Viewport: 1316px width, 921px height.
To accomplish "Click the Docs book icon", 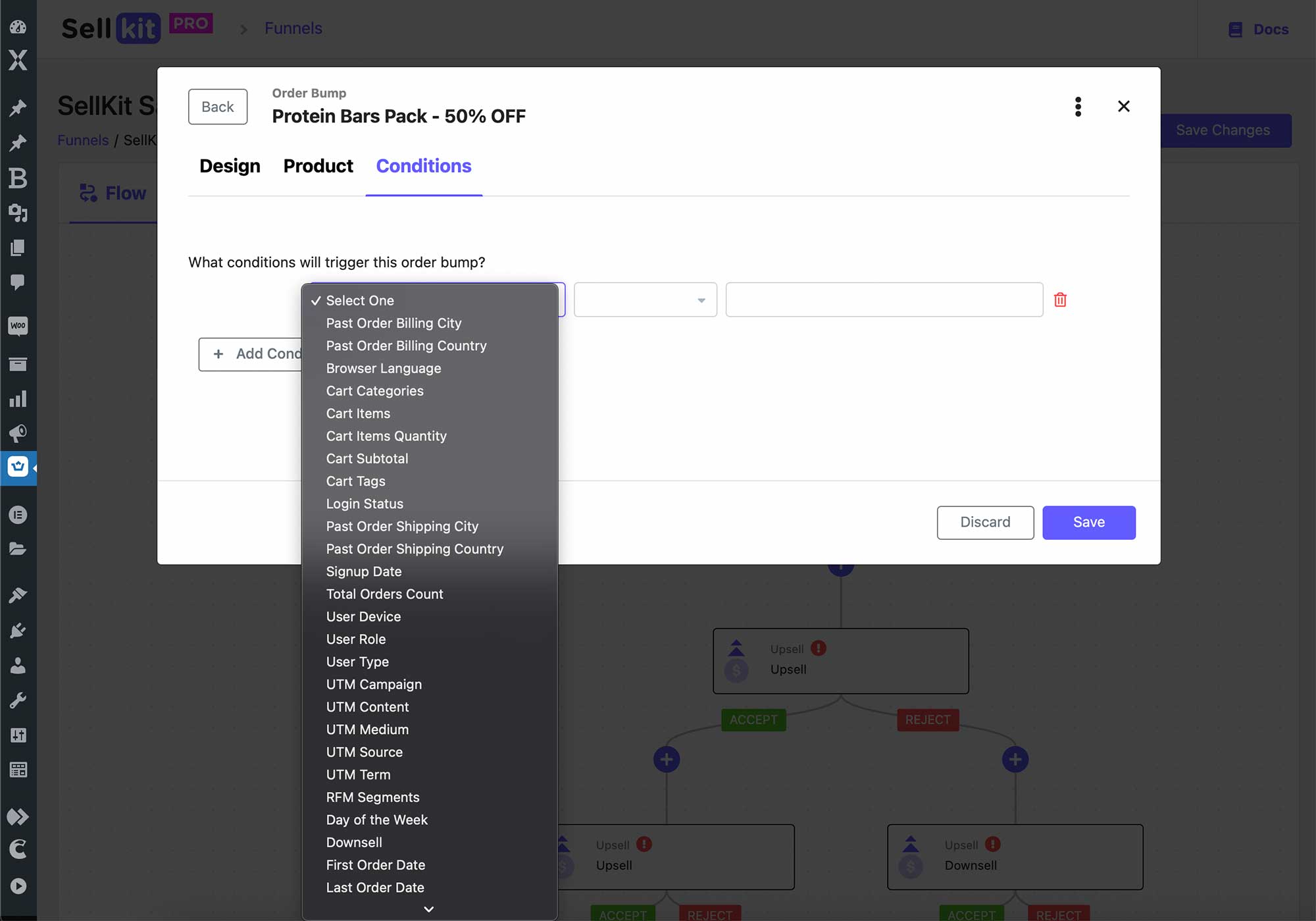I will 1235,30.
